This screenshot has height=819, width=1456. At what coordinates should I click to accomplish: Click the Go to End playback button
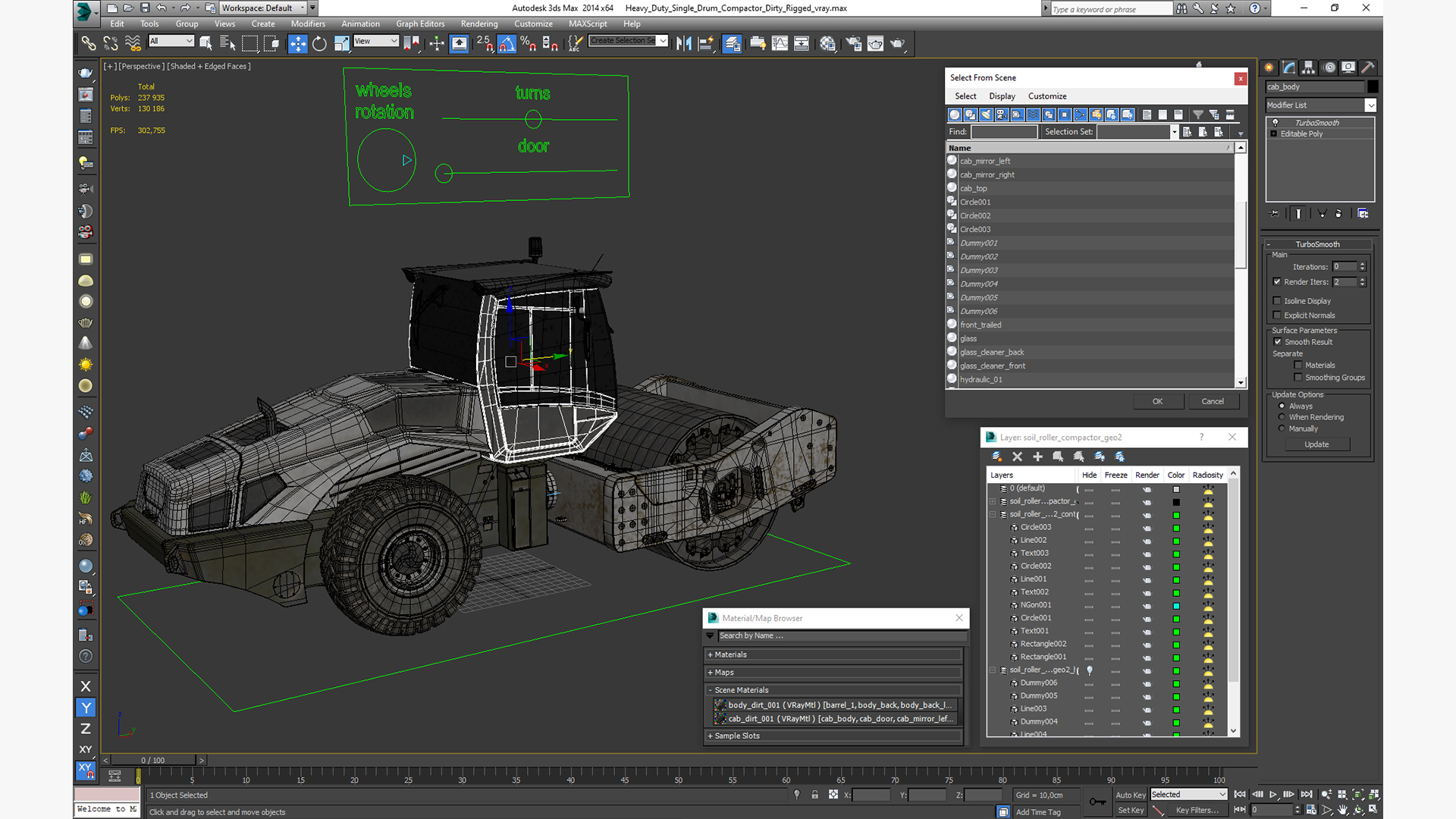(x=1307, y=795)
